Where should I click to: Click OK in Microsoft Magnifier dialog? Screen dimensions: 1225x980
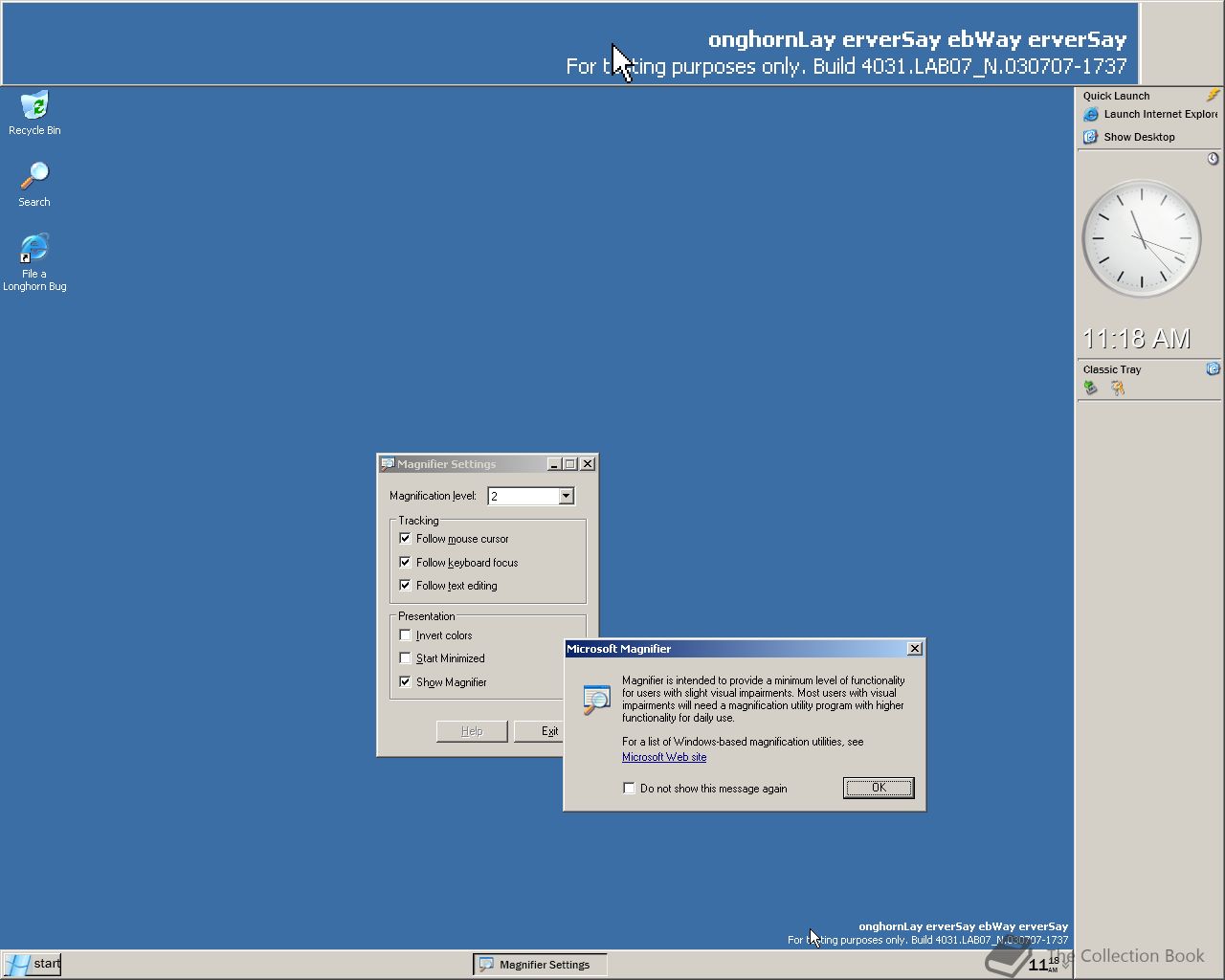tap(879, 788)
